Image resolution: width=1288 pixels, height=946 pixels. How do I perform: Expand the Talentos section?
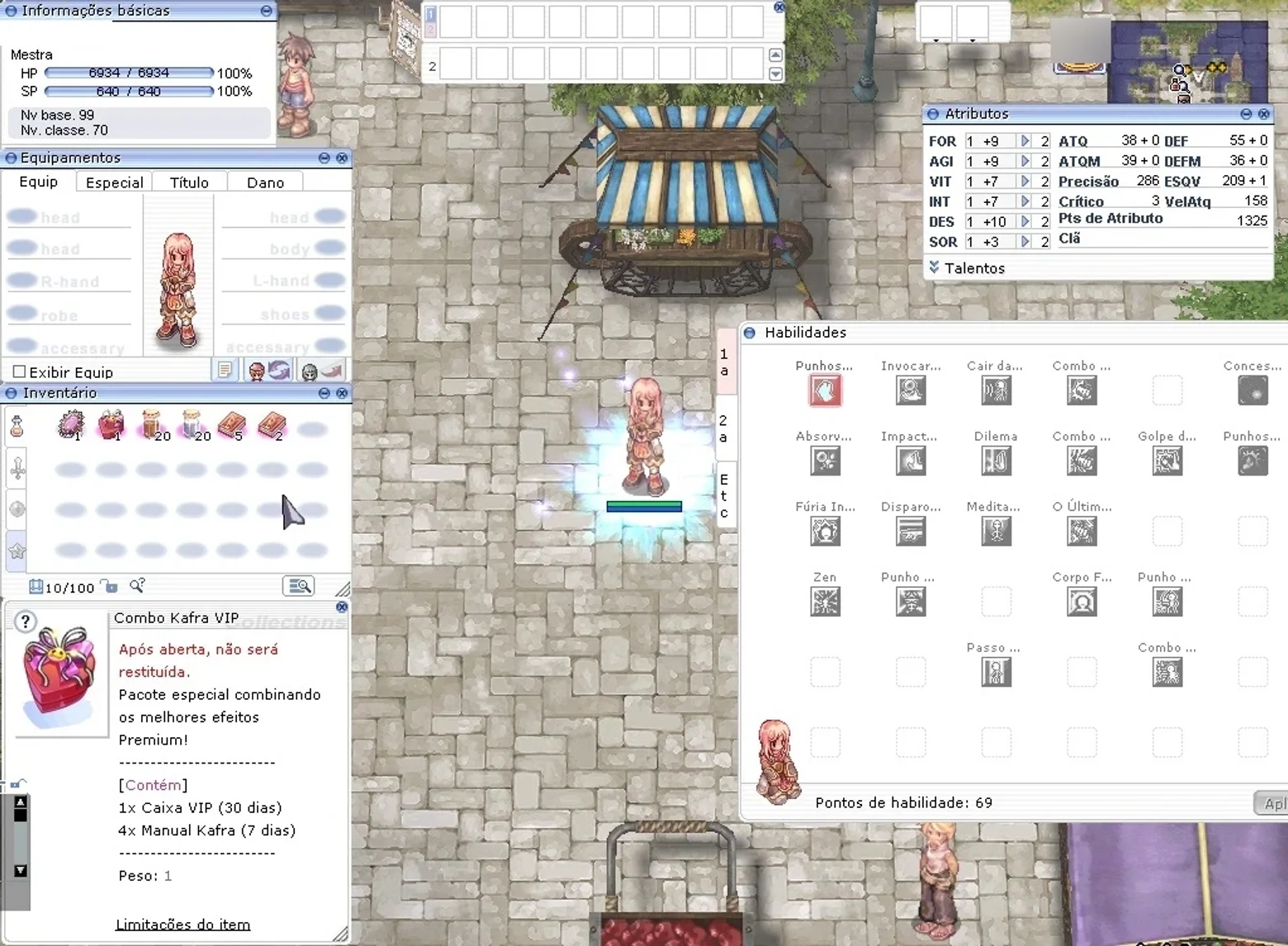coord(967,268)
